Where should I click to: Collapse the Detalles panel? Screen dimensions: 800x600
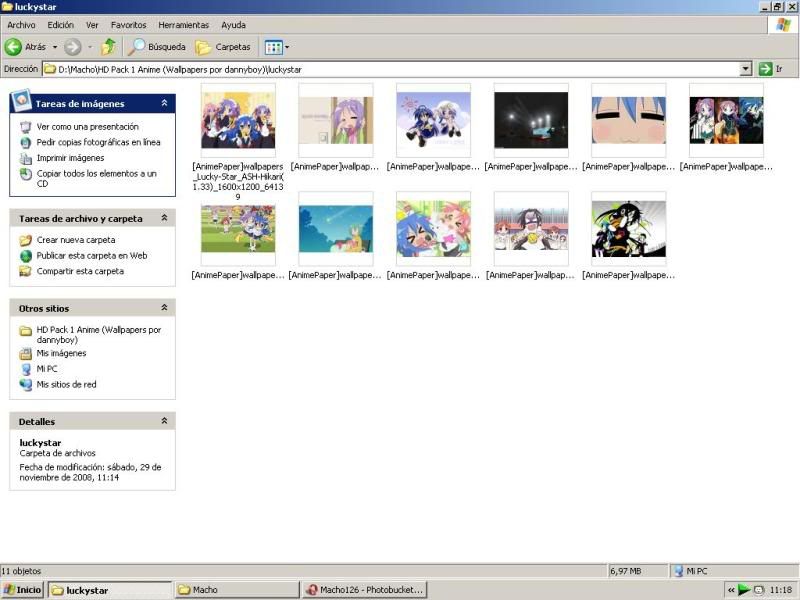point(164,421)
